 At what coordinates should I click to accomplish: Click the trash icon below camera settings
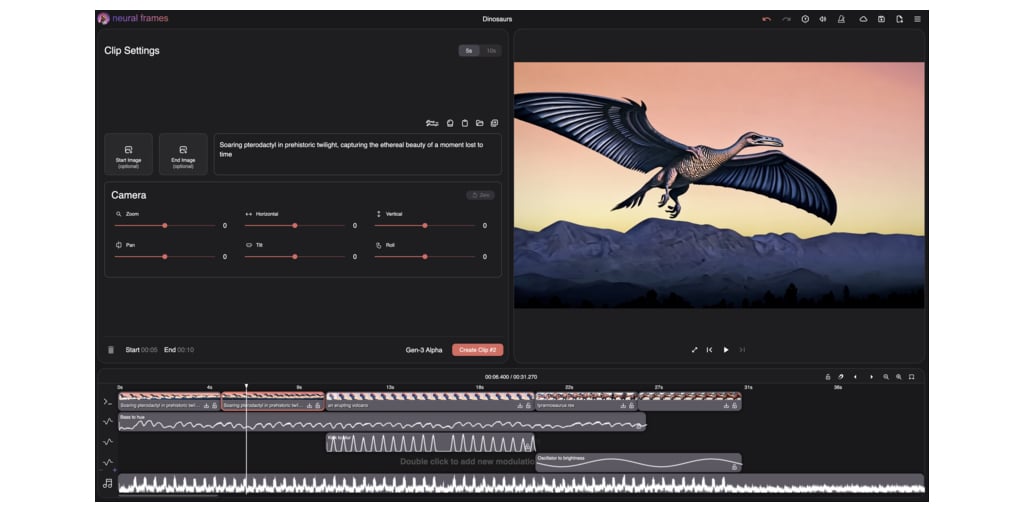tap(111, 350)
